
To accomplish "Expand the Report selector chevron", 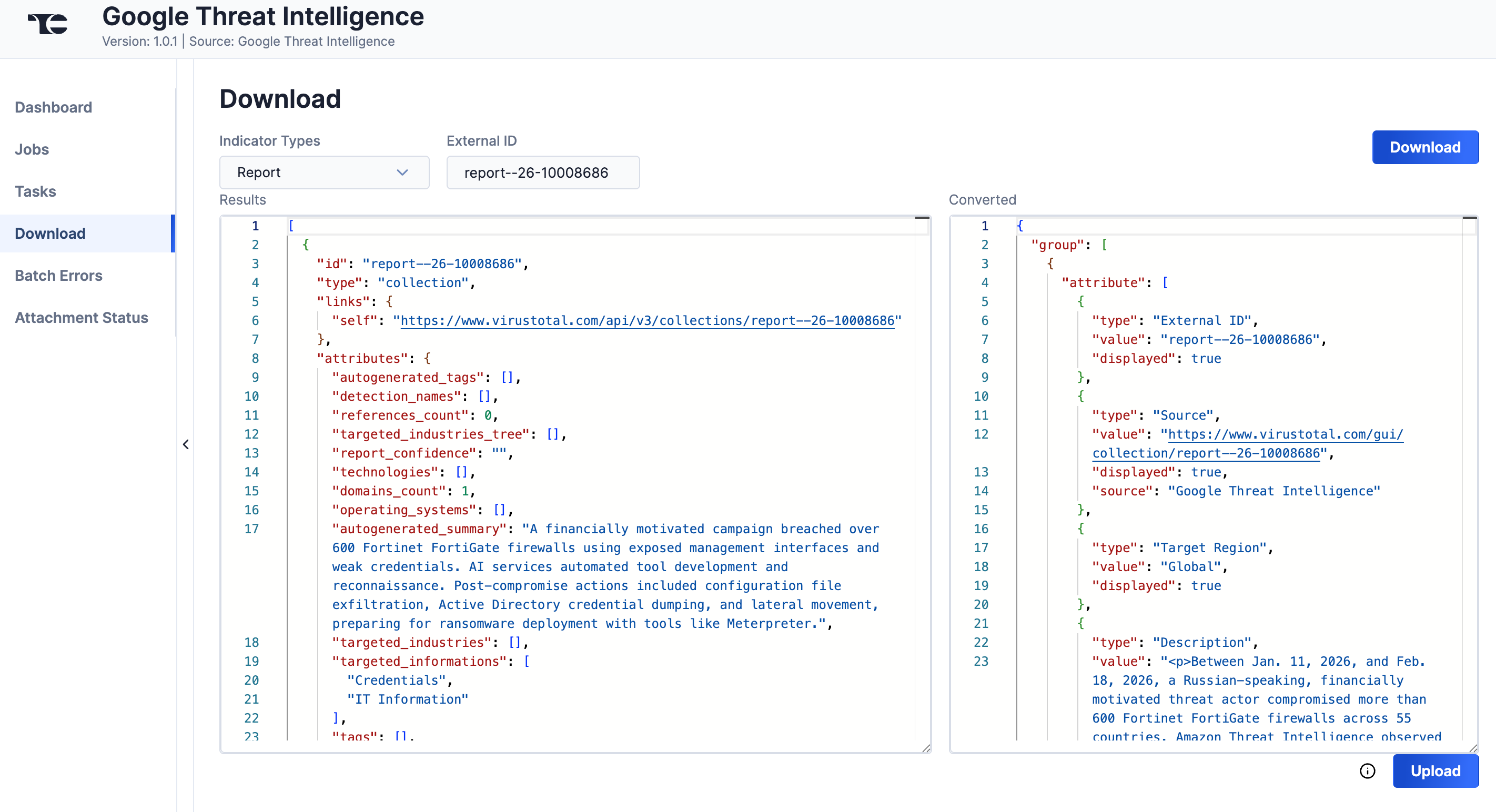I will tap(402, 172).
